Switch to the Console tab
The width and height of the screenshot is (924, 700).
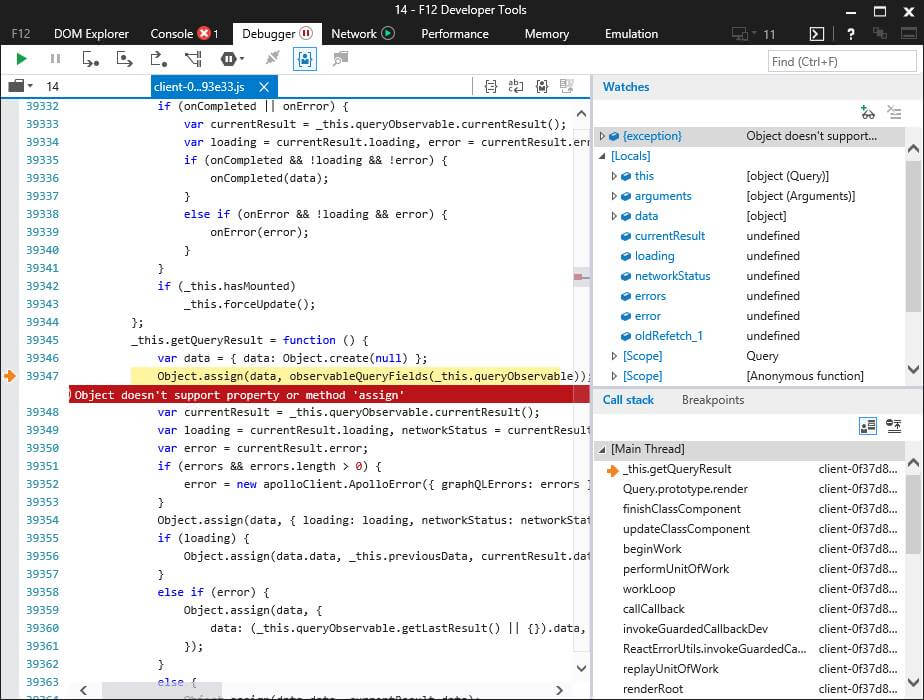pos(171,34)
